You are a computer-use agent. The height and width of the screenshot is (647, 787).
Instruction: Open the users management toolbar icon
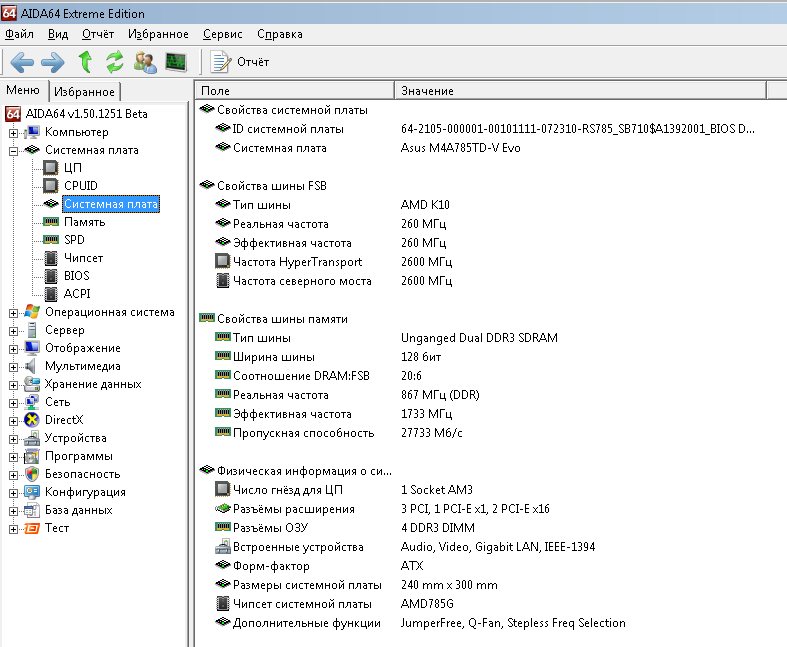coord(146,62)
